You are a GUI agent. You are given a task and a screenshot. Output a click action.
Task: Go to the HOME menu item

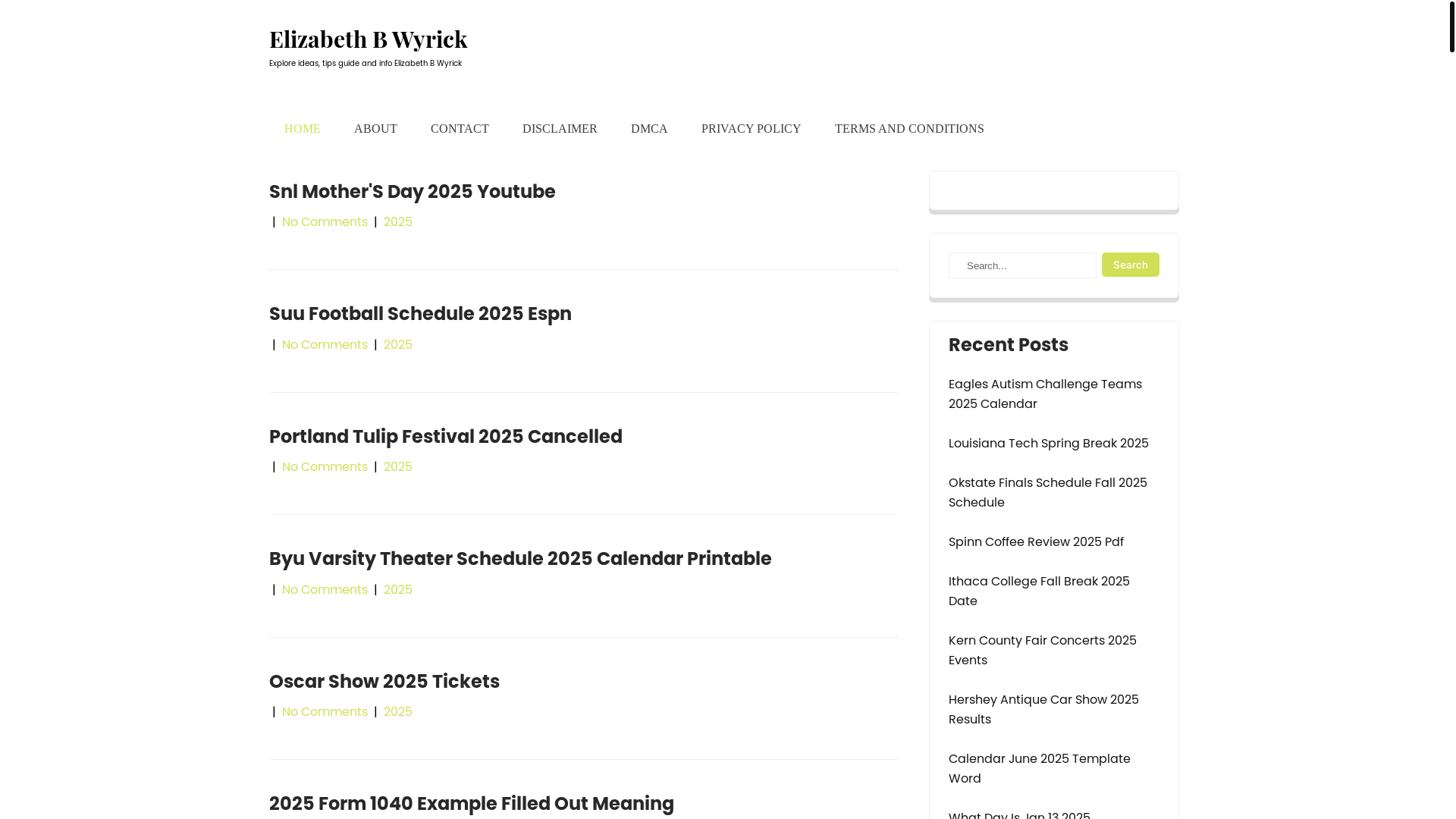pyautogui.click(x=303, y=129)
